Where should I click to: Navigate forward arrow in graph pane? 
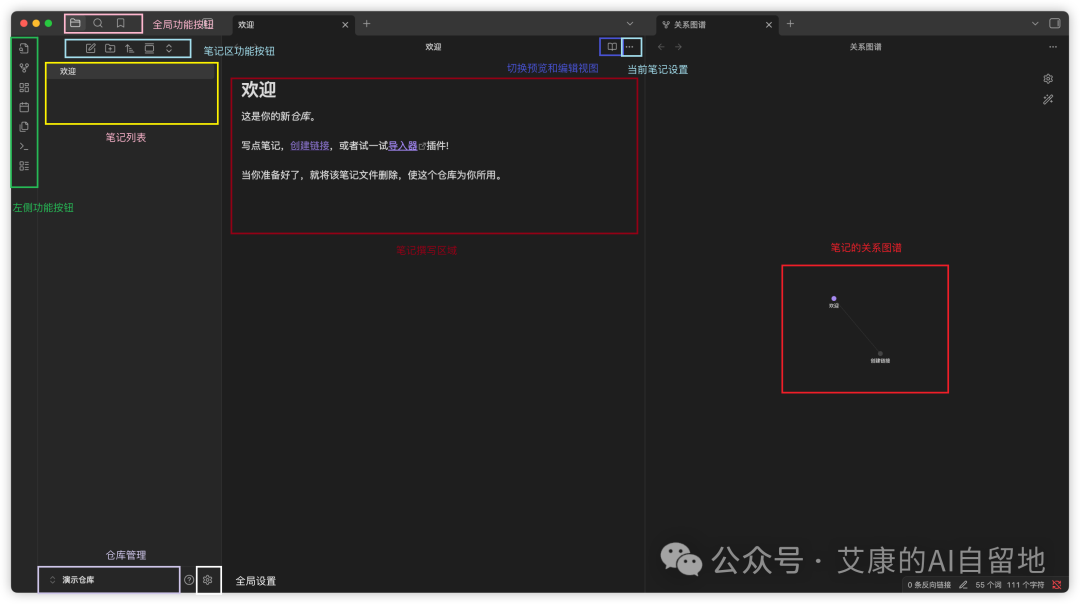678,47
